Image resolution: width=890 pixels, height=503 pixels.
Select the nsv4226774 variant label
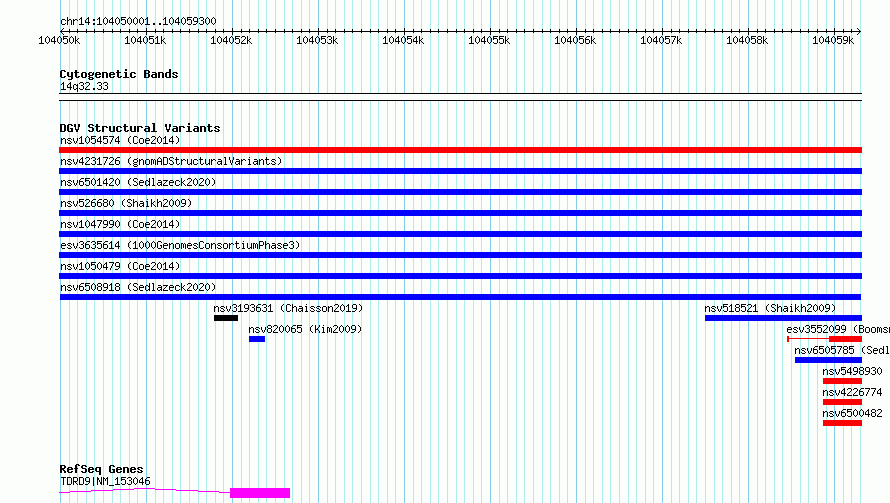[x=853, y=392]
